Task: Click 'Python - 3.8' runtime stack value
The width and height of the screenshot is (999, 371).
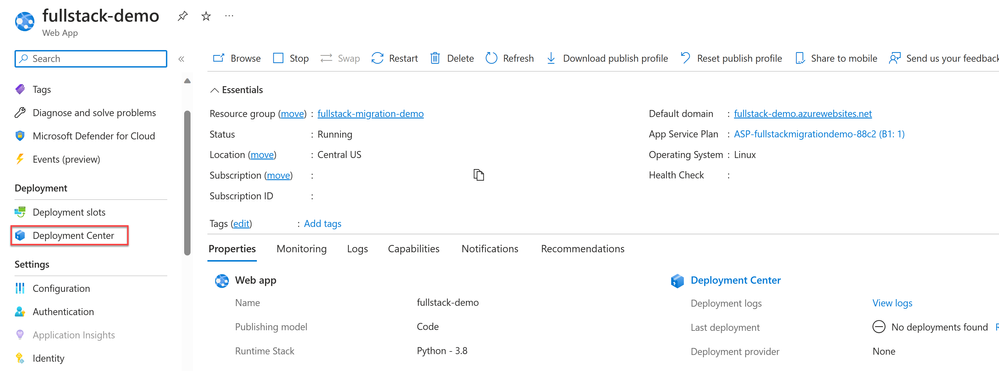Action: [x=443, y=351]
